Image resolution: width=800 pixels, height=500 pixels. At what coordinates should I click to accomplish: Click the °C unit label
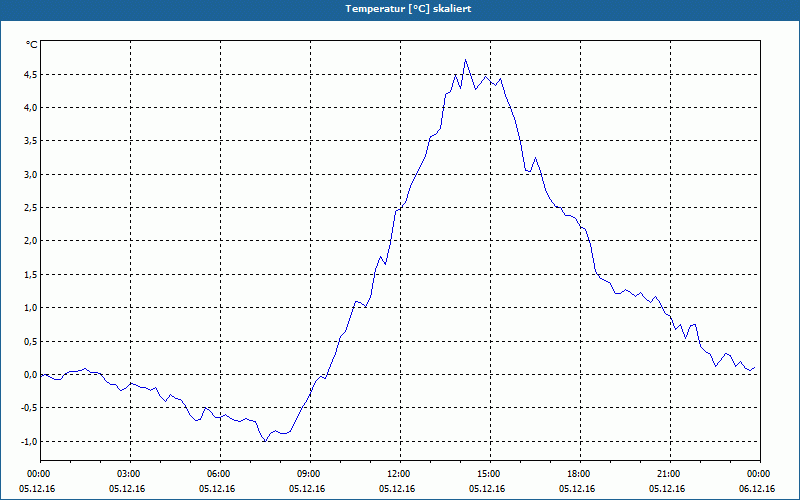32,45
